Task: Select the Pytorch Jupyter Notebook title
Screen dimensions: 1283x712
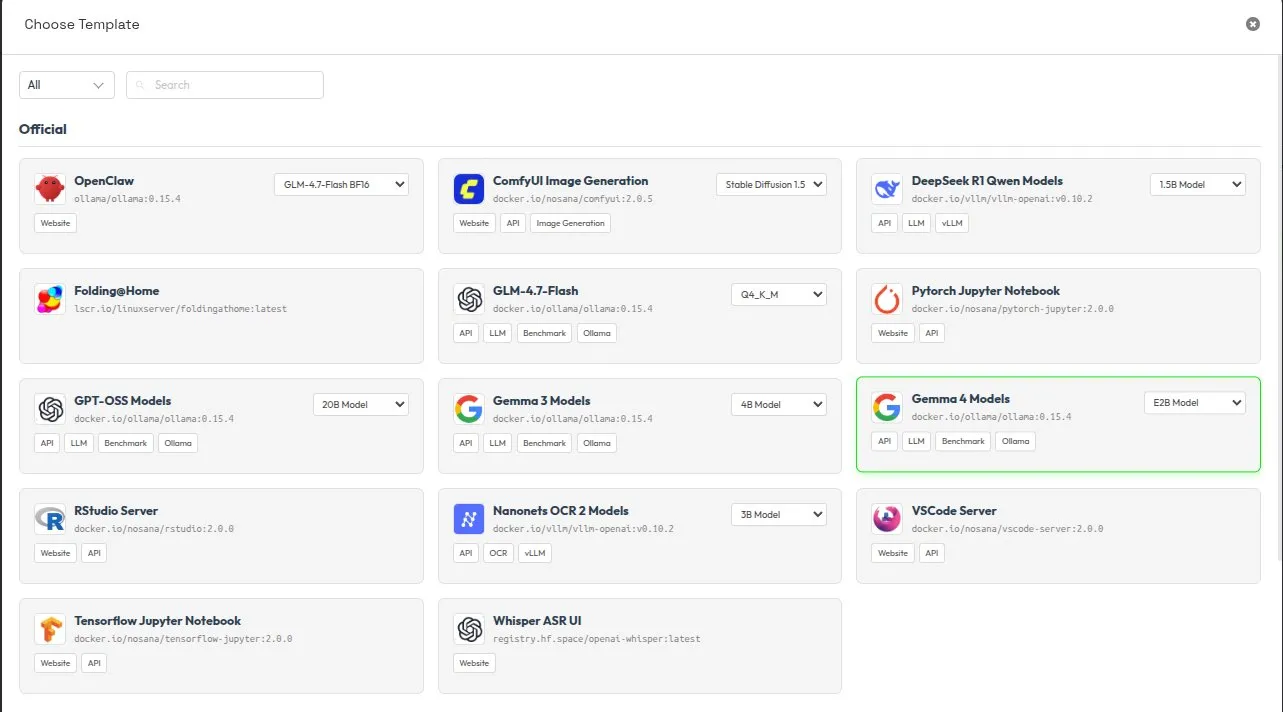Action: 986,291
